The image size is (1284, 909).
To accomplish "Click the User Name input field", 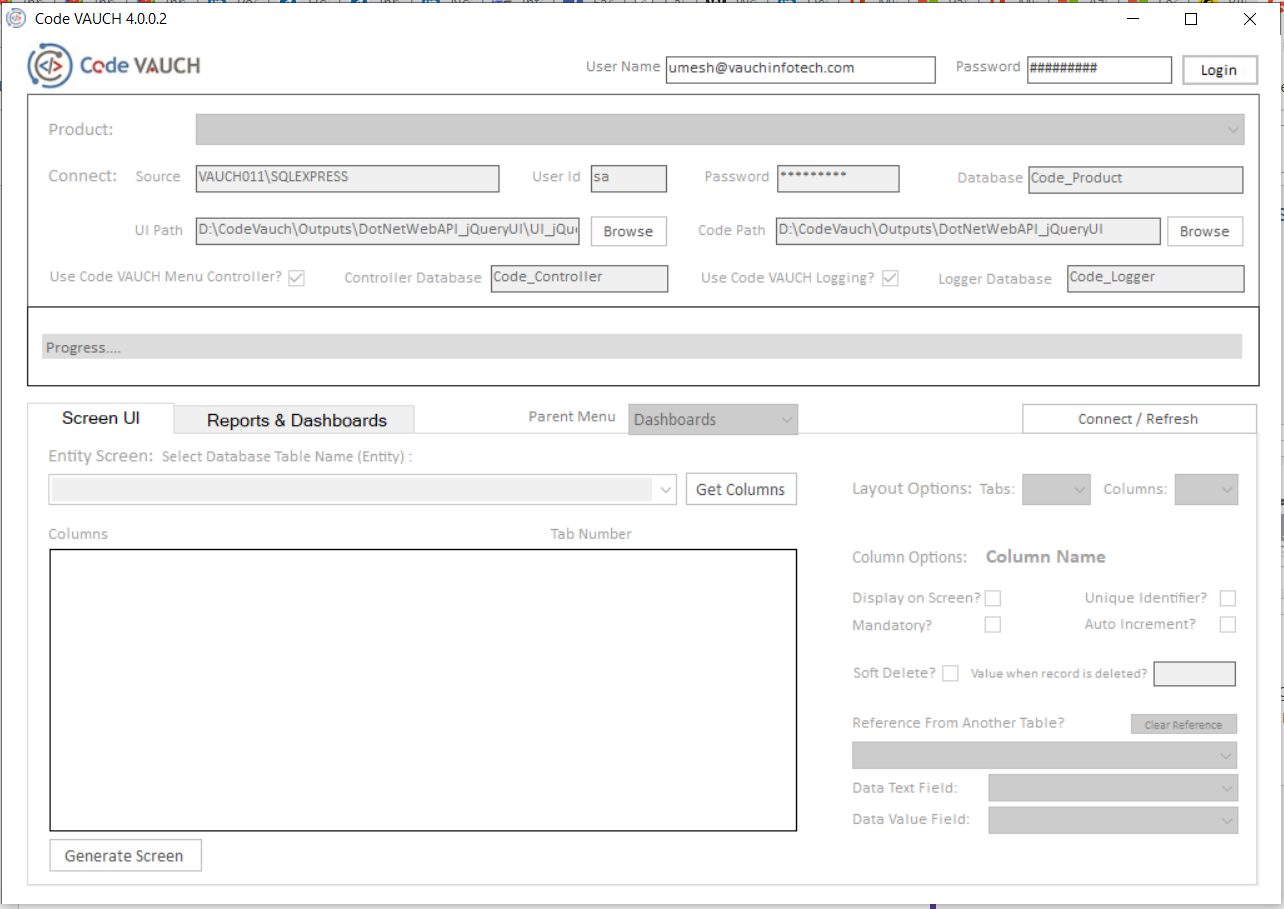I will [x=800, y=69].
